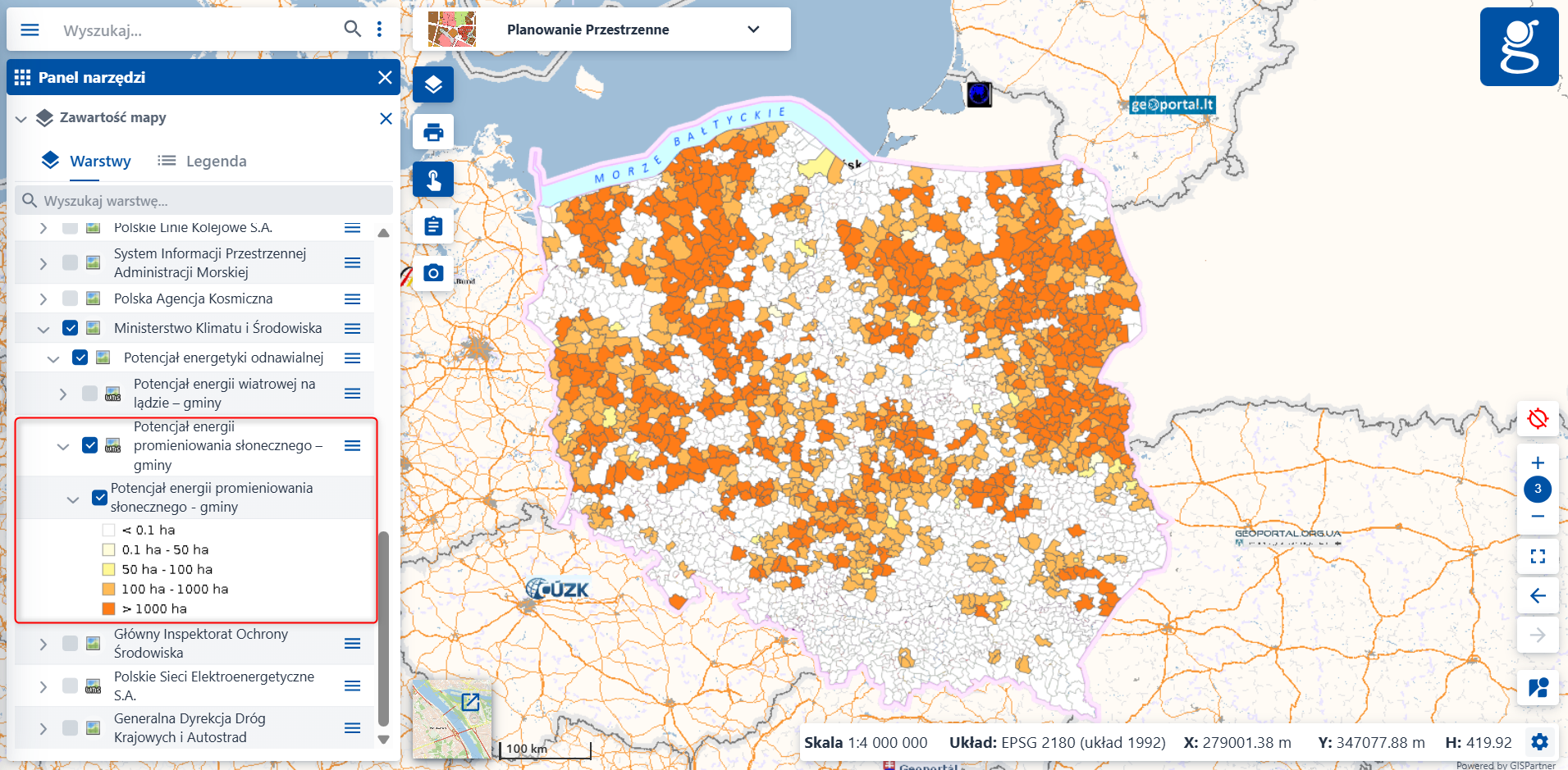Open Planowanie Przestrzenne composition dropdown
Image resolution: width=1568 pixels, height=770 pixels.
pyautogui.click(x=753, y=30)
